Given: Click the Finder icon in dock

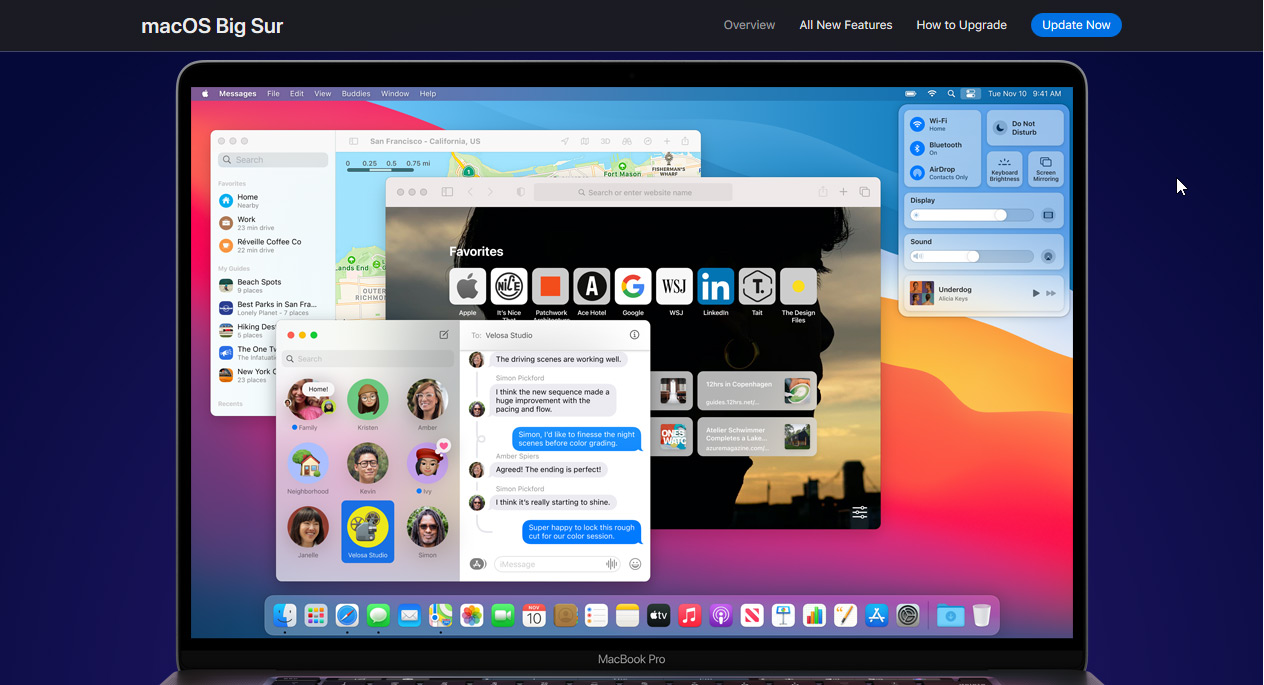Looking at the screenshot, I should coord(285,616).
